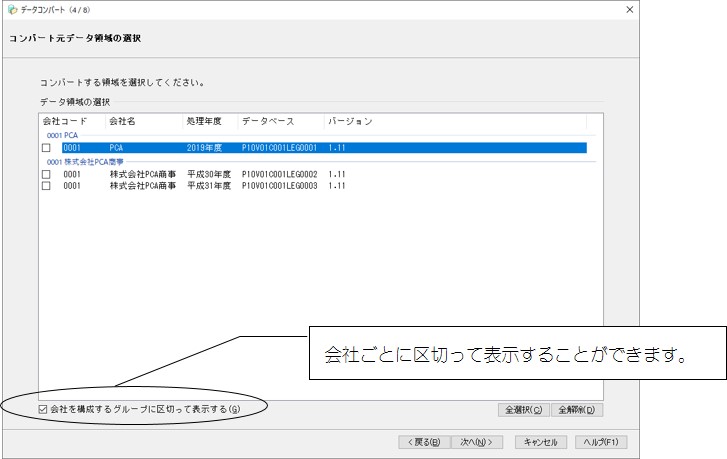
Task: Select the P10V01C001LEG0002 database row
Action: click(x=278, y=174)
